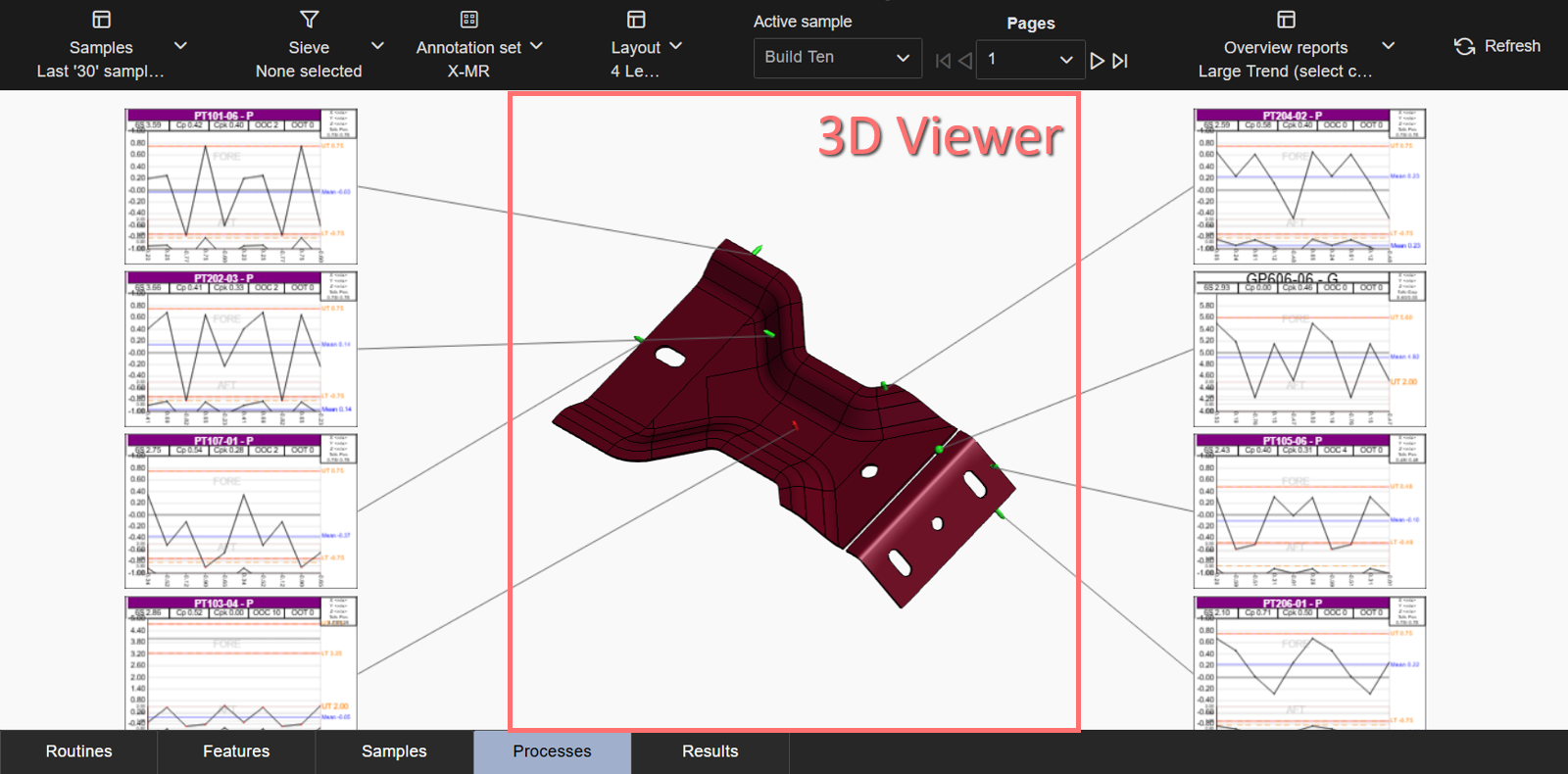Click the Layout panel icon
This screenshot has width=1568, height=774.
pyautogui.click(x=636, y=20)
